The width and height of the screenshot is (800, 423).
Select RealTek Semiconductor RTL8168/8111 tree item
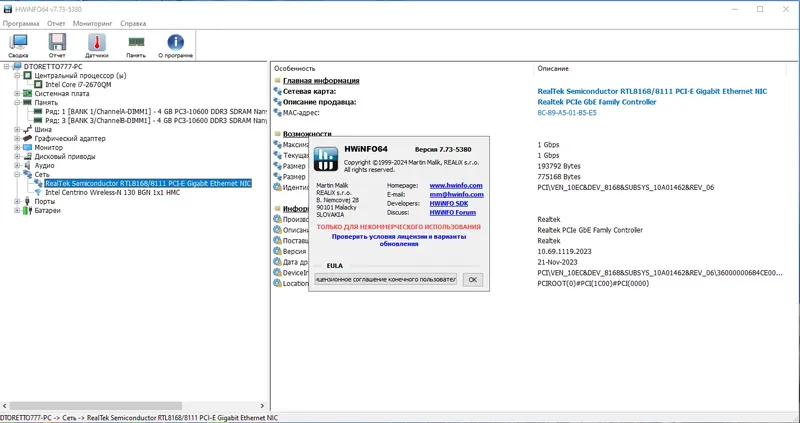click(x=148, y=183)
